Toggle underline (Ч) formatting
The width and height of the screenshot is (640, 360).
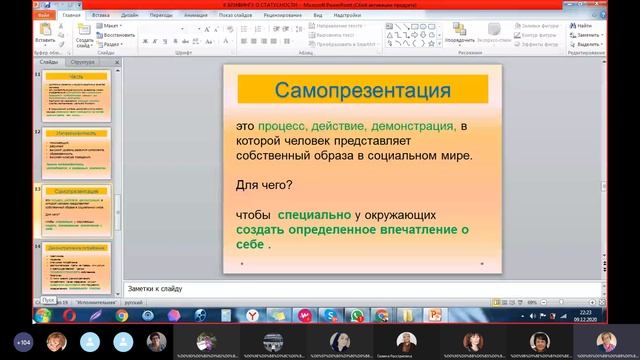click(165, 41)
